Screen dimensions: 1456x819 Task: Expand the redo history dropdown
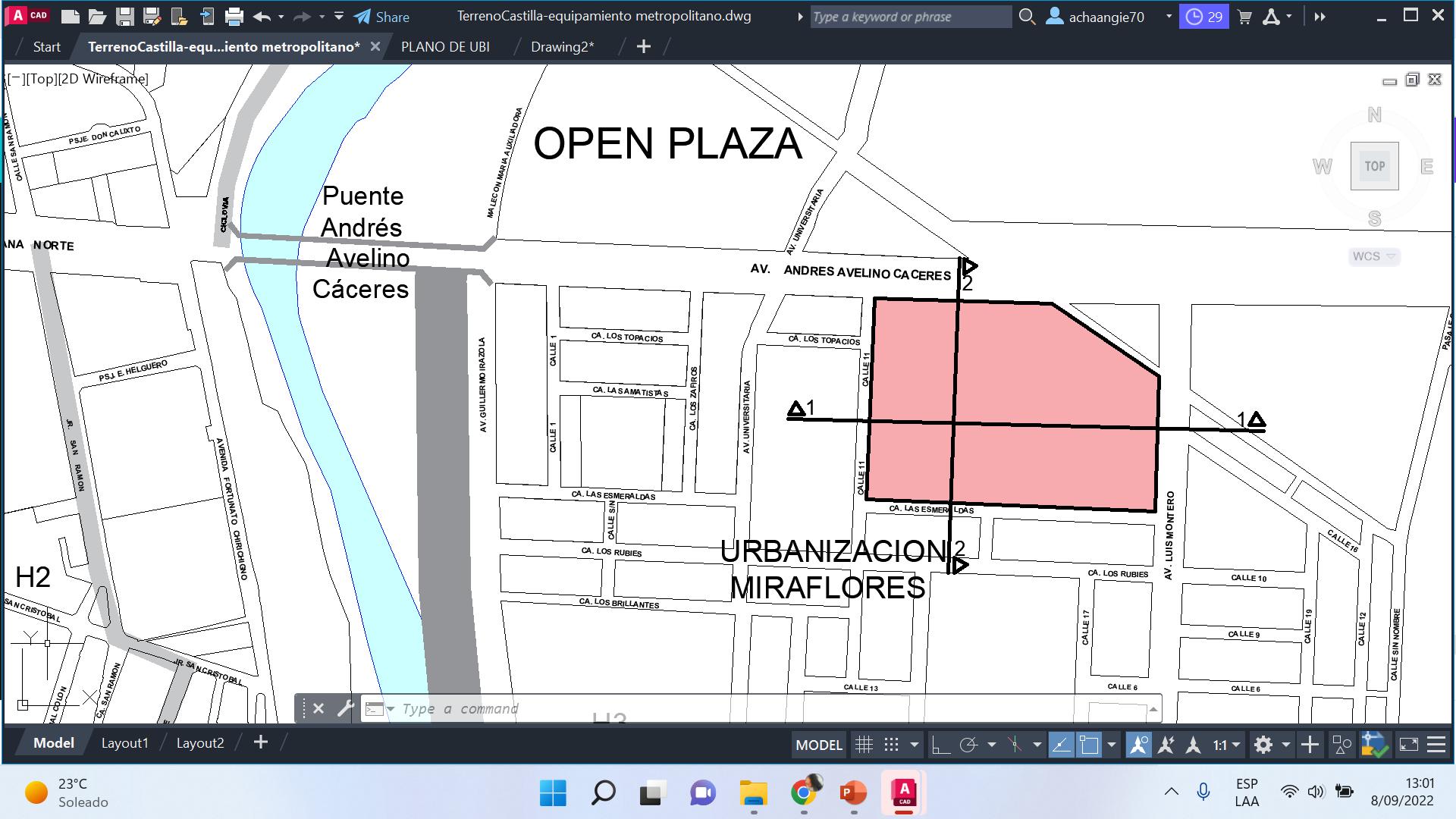321,17
